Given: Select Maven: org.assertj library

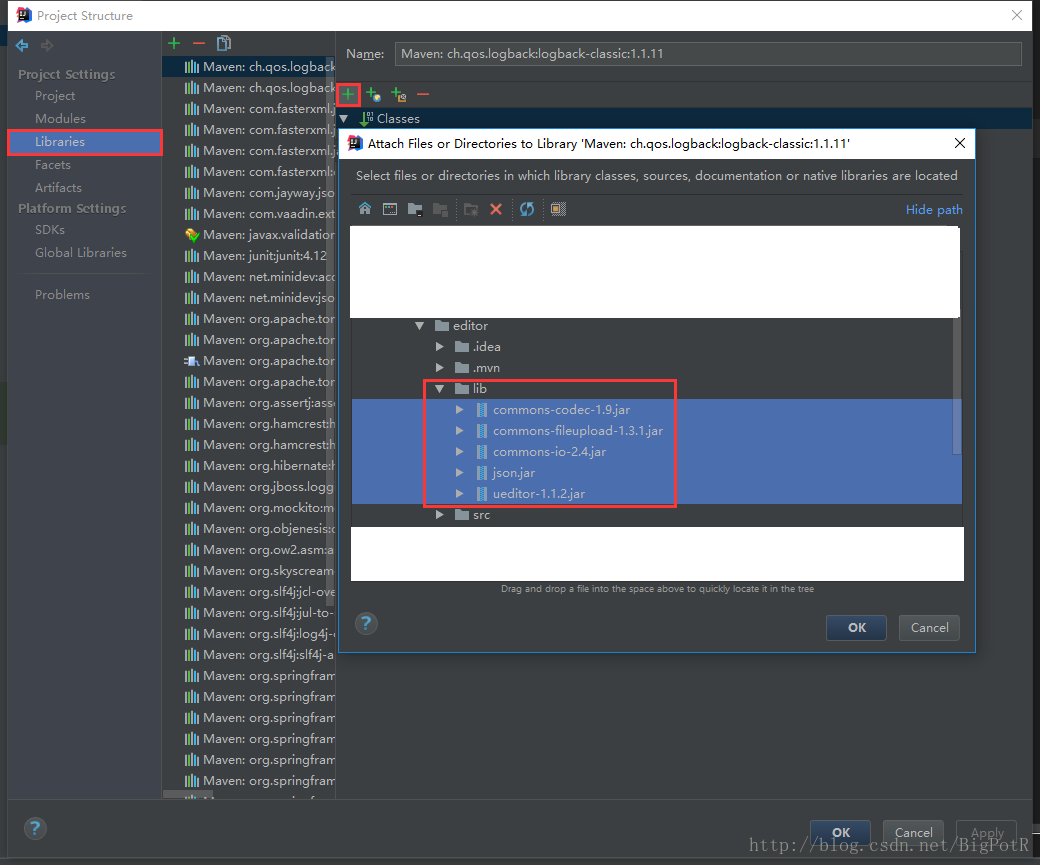Looking at the screenshot, I should pyautogui.click(x=249, y=403).
